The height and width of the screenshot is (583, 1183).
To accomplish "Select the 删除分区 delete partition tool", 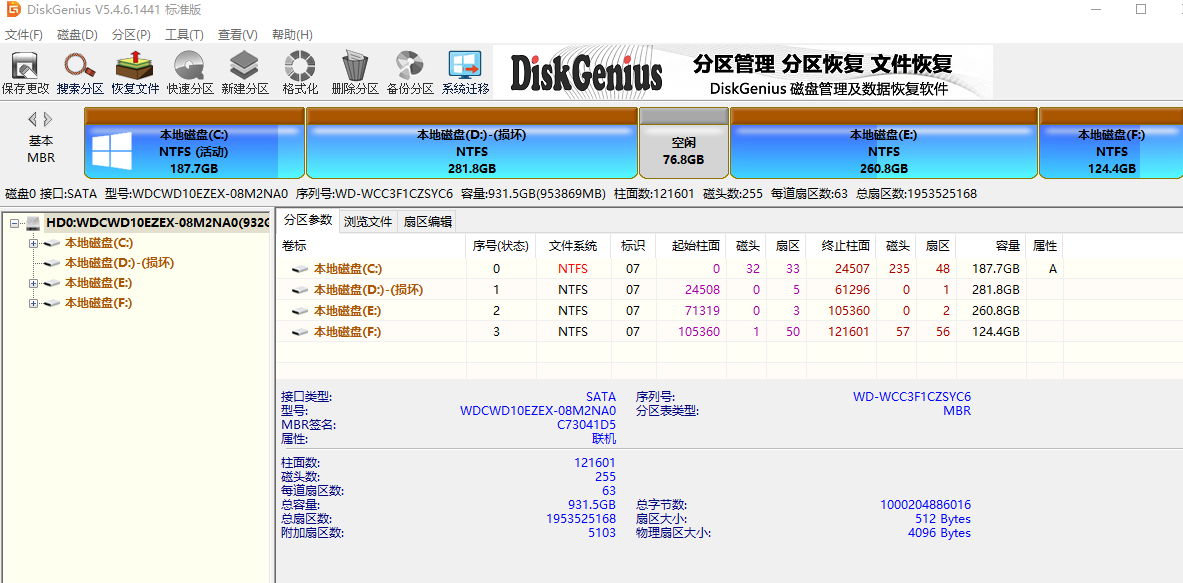I will point(355,73).
